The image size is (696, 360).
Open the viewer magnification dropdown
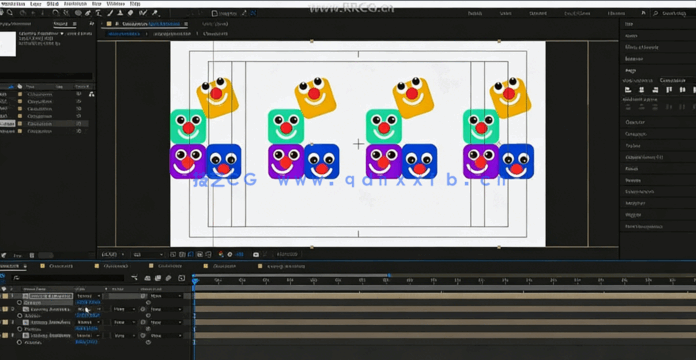[114, 254]
